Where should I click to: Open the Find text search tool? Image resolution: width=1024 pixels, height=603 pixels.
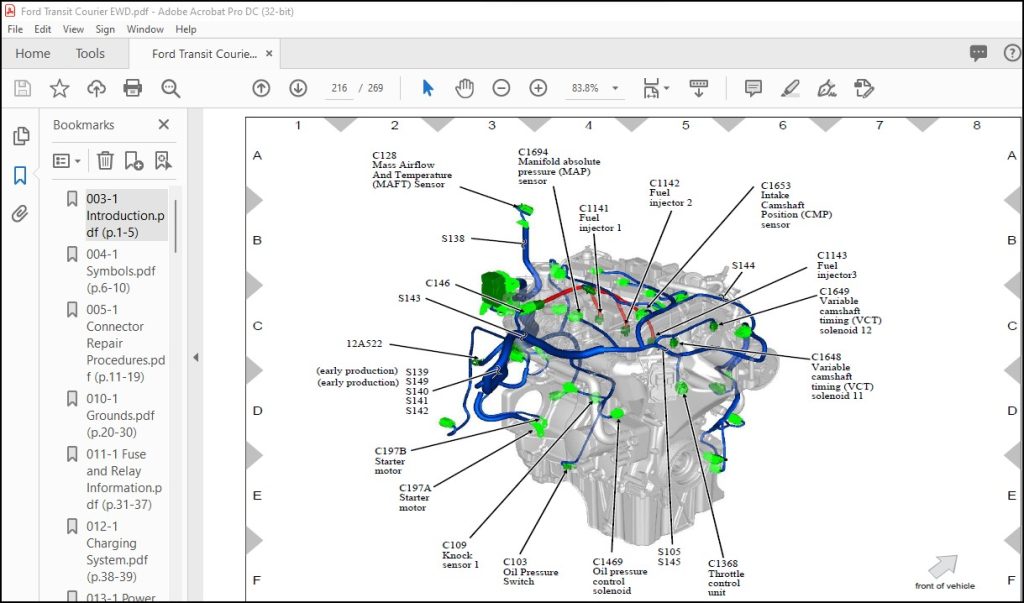pyautogui.click(x=170, y=88)
